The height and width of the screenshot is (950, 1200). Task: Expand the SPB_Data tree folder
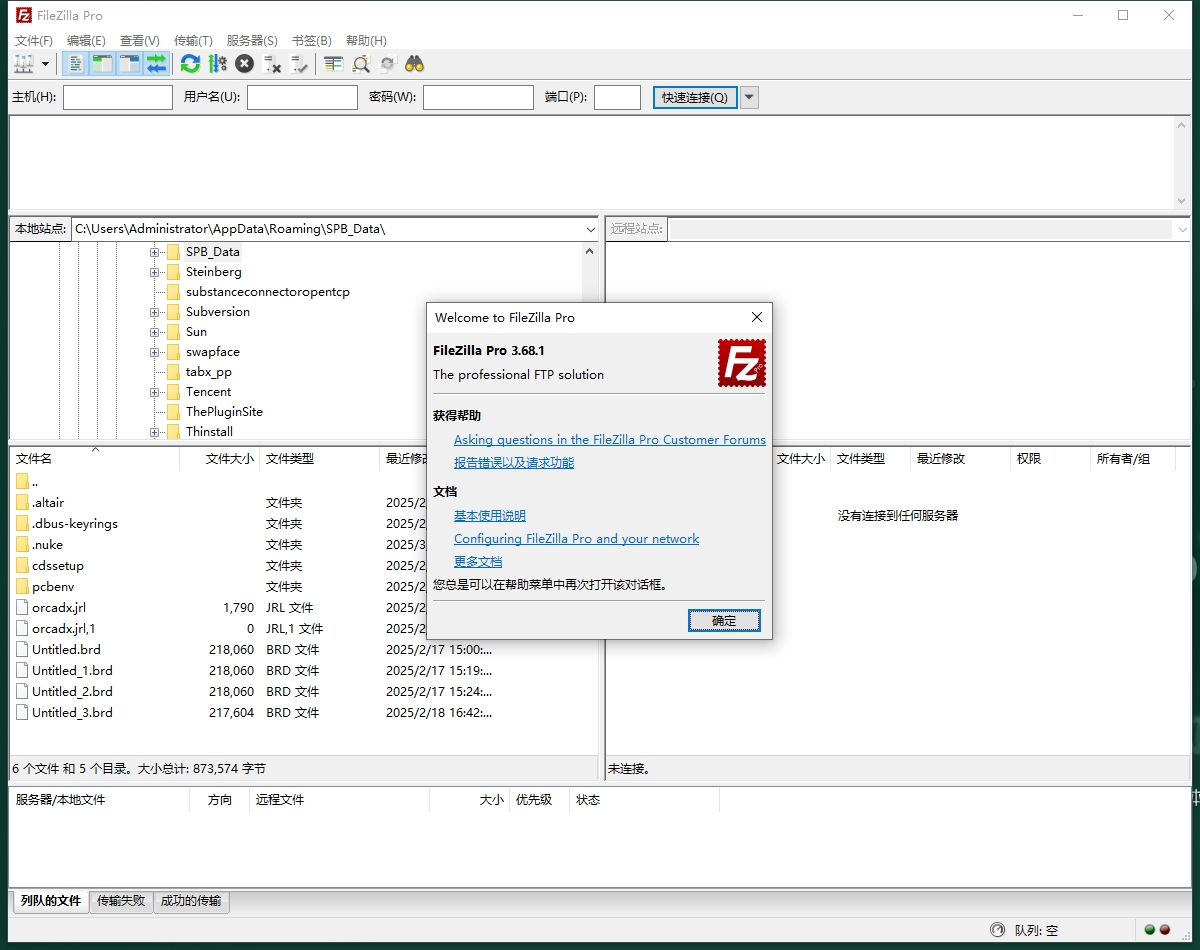155,252
